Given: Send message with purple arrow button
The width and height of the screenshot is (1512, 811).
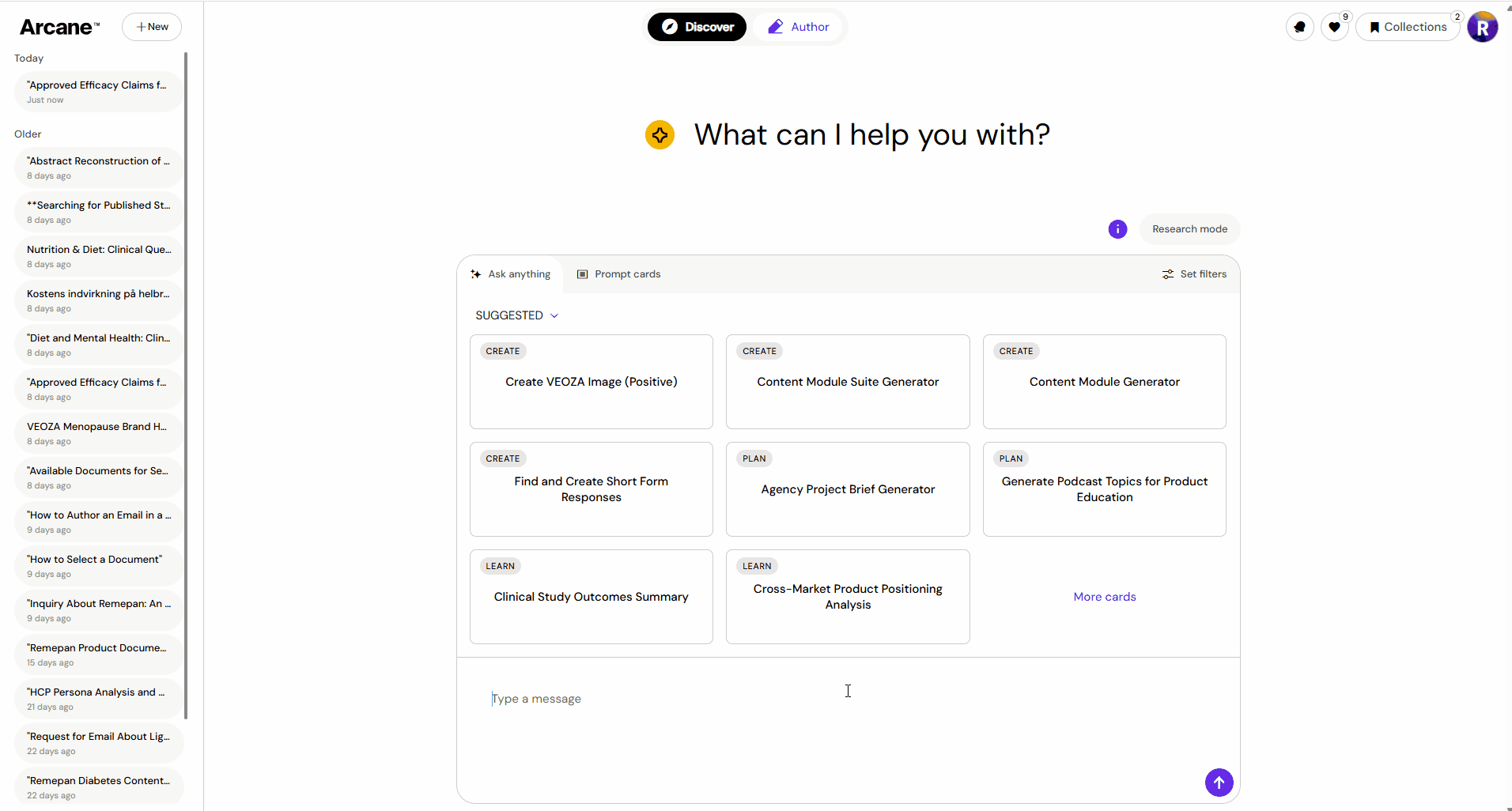Looking at the screenshot, I should point(1219,783).
